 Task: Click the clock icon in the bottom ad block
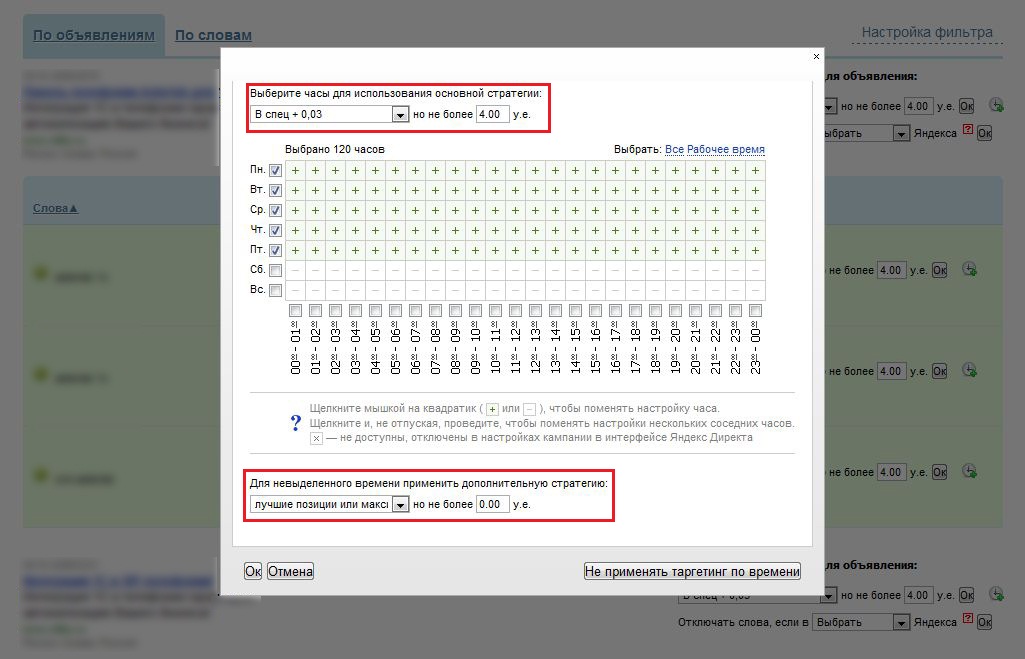[x=996, y=594]
